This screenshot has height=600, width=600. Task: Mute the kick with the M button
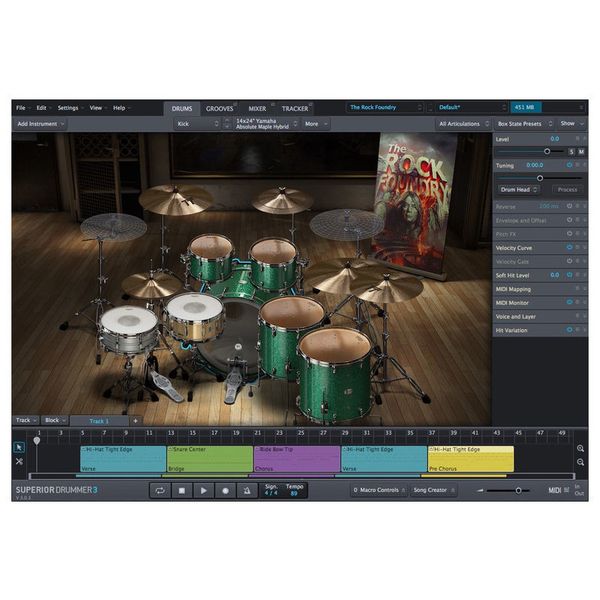click(581, 152)
